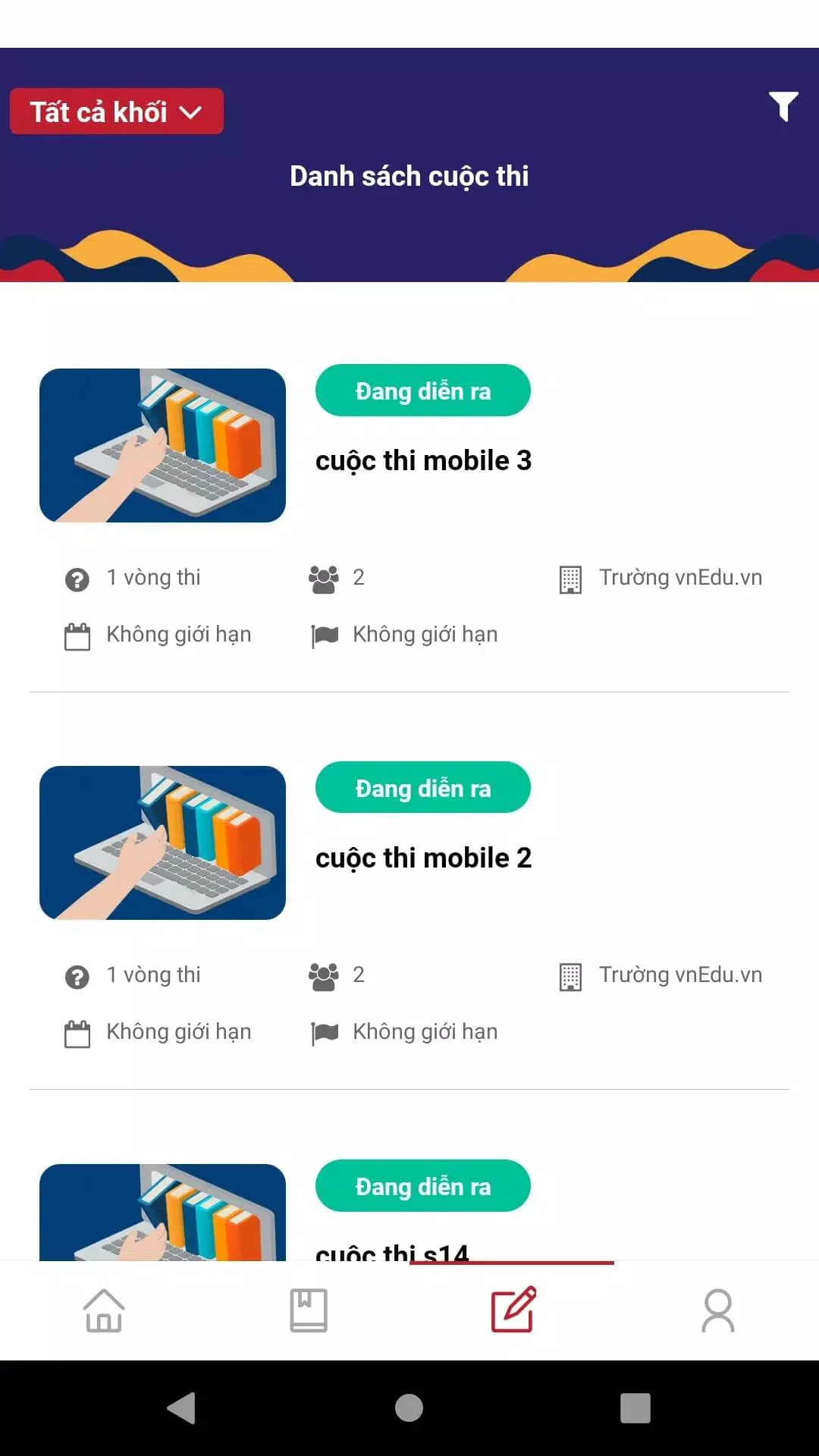
Task: Tap the calendar icon under cuộc thi mobile 2
Action: click(77, 1034)
